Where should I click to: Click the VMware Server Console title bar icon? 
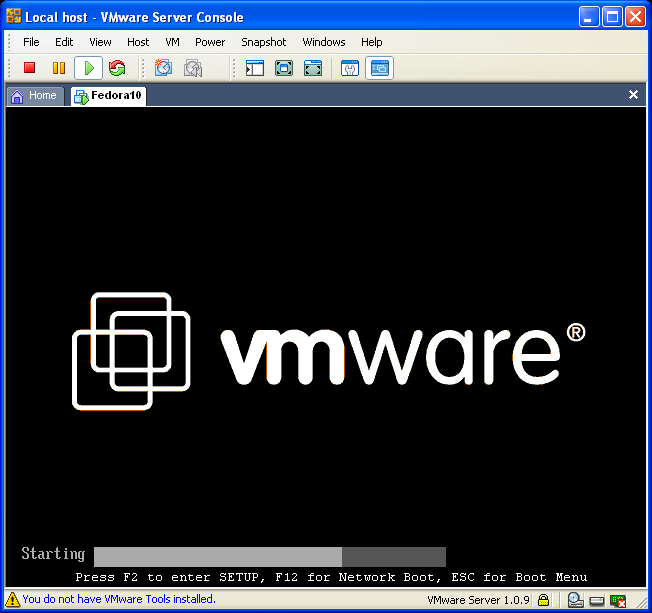coord(13,16)
